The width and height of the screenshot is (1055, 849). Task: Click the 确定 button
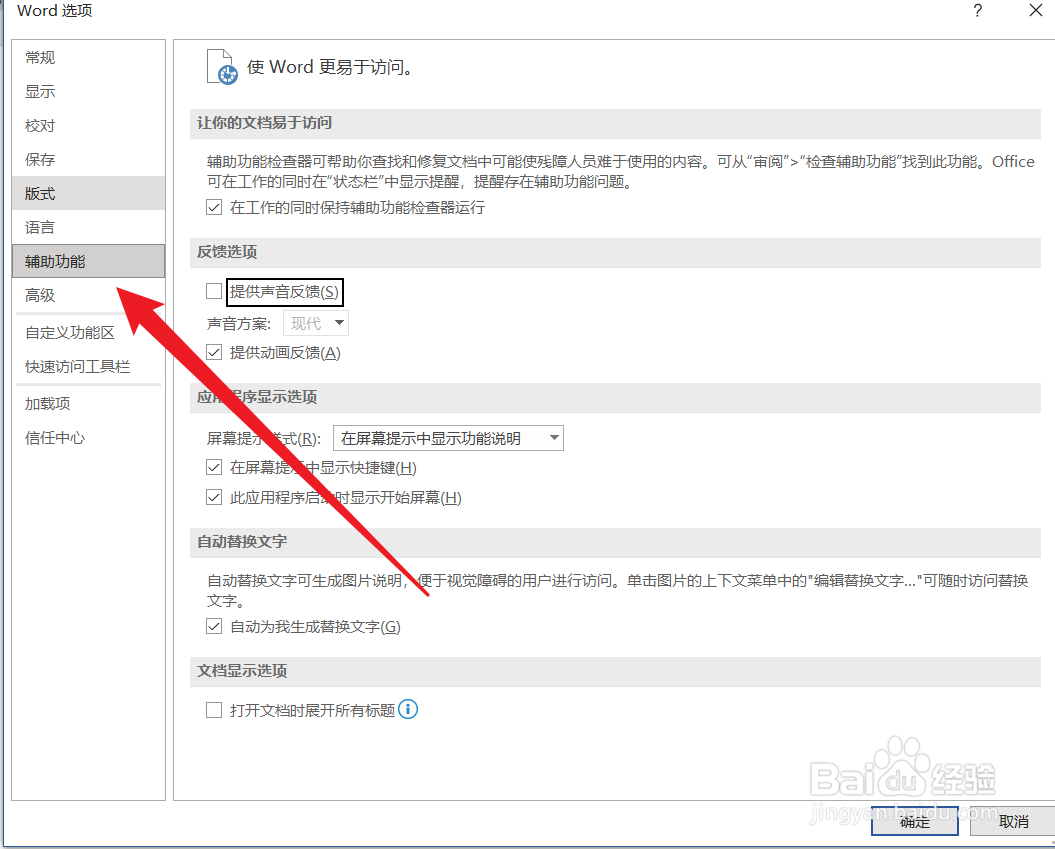pyautogui.click(x=913, y=821)
